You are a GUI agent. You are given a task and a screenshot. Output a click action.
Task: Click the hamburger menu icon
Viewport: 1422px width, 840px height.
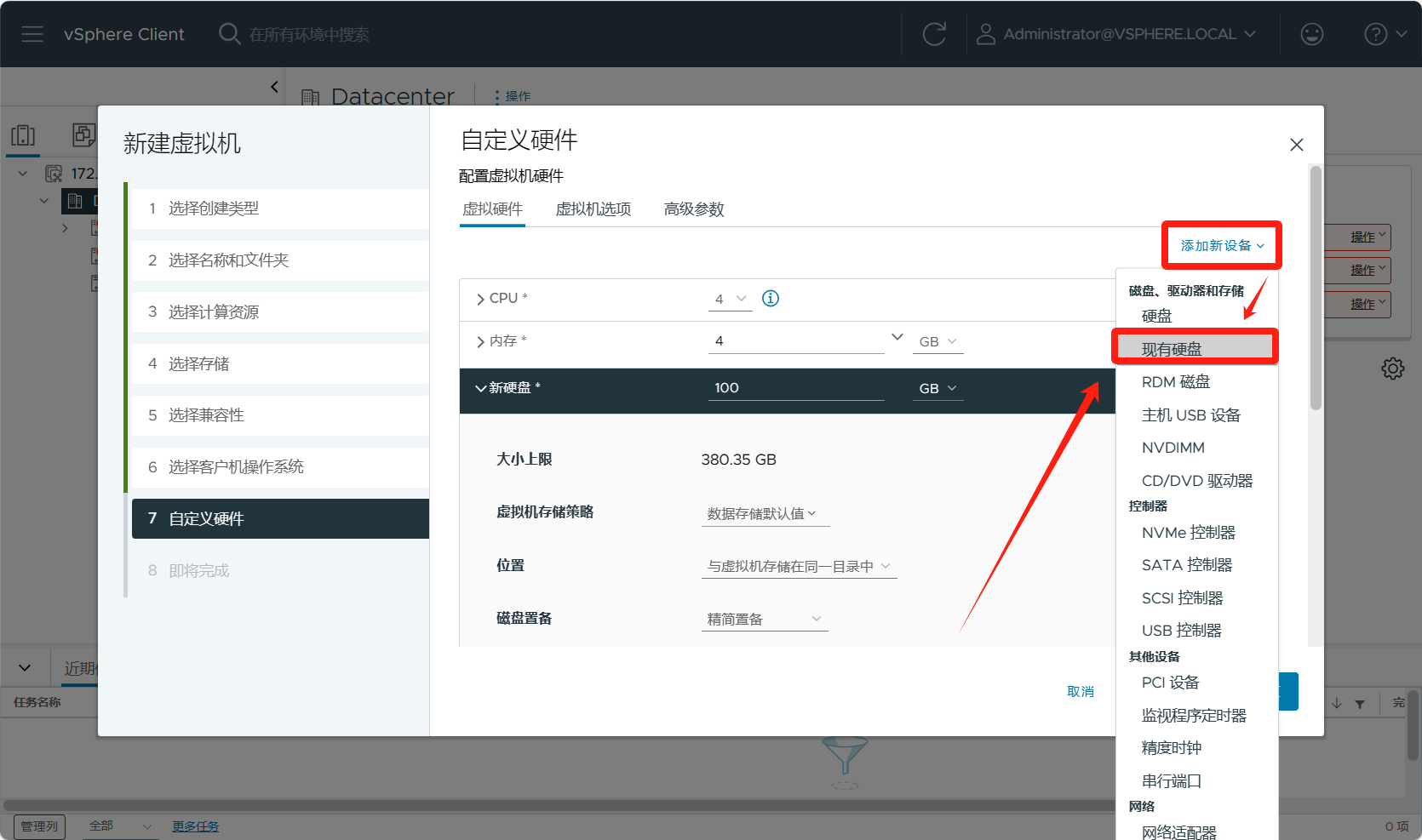click(32, 34)
